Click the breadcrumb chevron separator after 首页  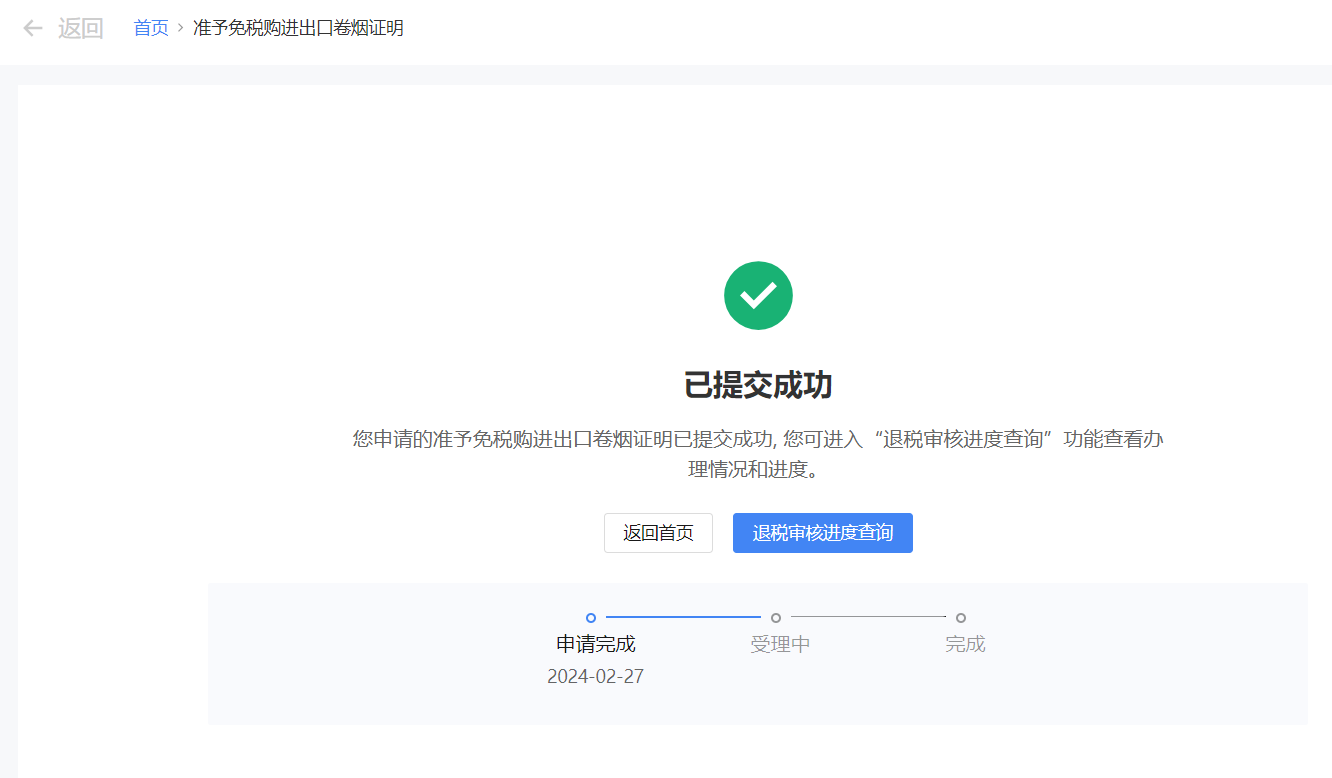click(x=181, y=28)
